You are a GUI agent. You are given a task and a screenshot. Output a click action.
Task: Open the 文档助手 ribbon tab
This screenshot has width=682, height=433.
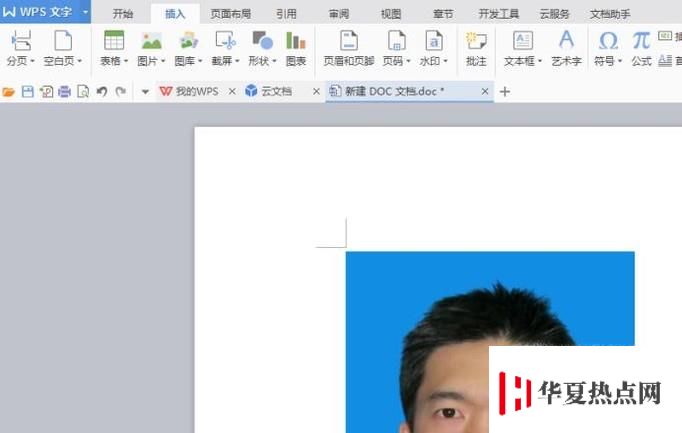pos(610,14)
